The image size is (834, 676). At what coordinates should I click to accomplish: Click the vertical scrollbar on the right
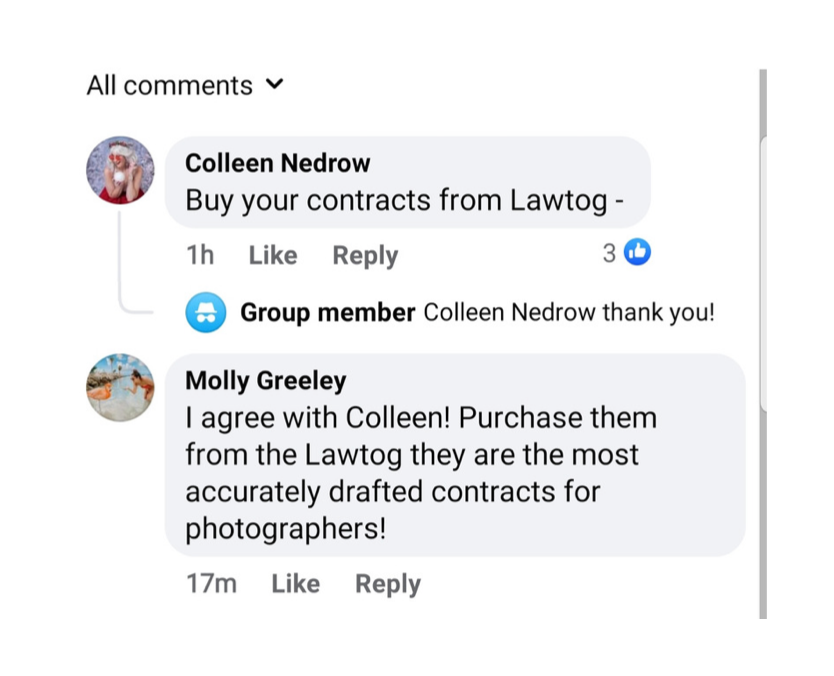point(763,340)
